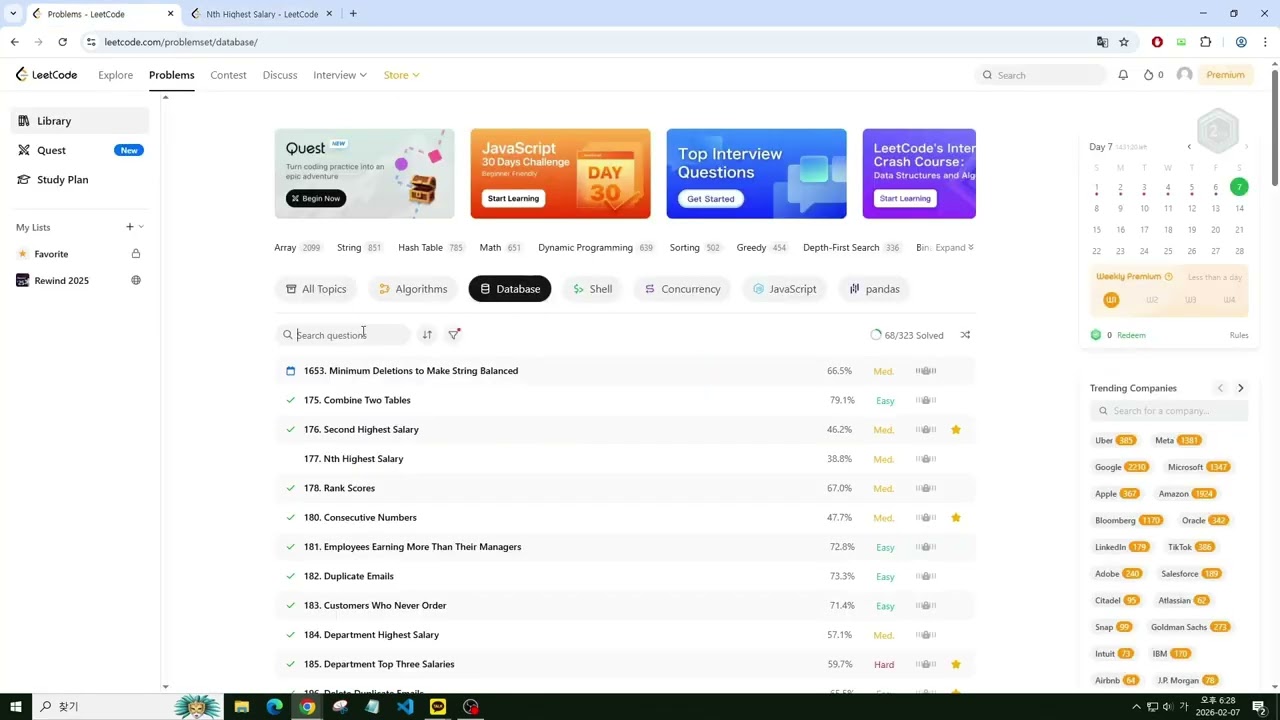Click the Premium button
This screenshot has width=1280, height=720.
[1225, 75]
